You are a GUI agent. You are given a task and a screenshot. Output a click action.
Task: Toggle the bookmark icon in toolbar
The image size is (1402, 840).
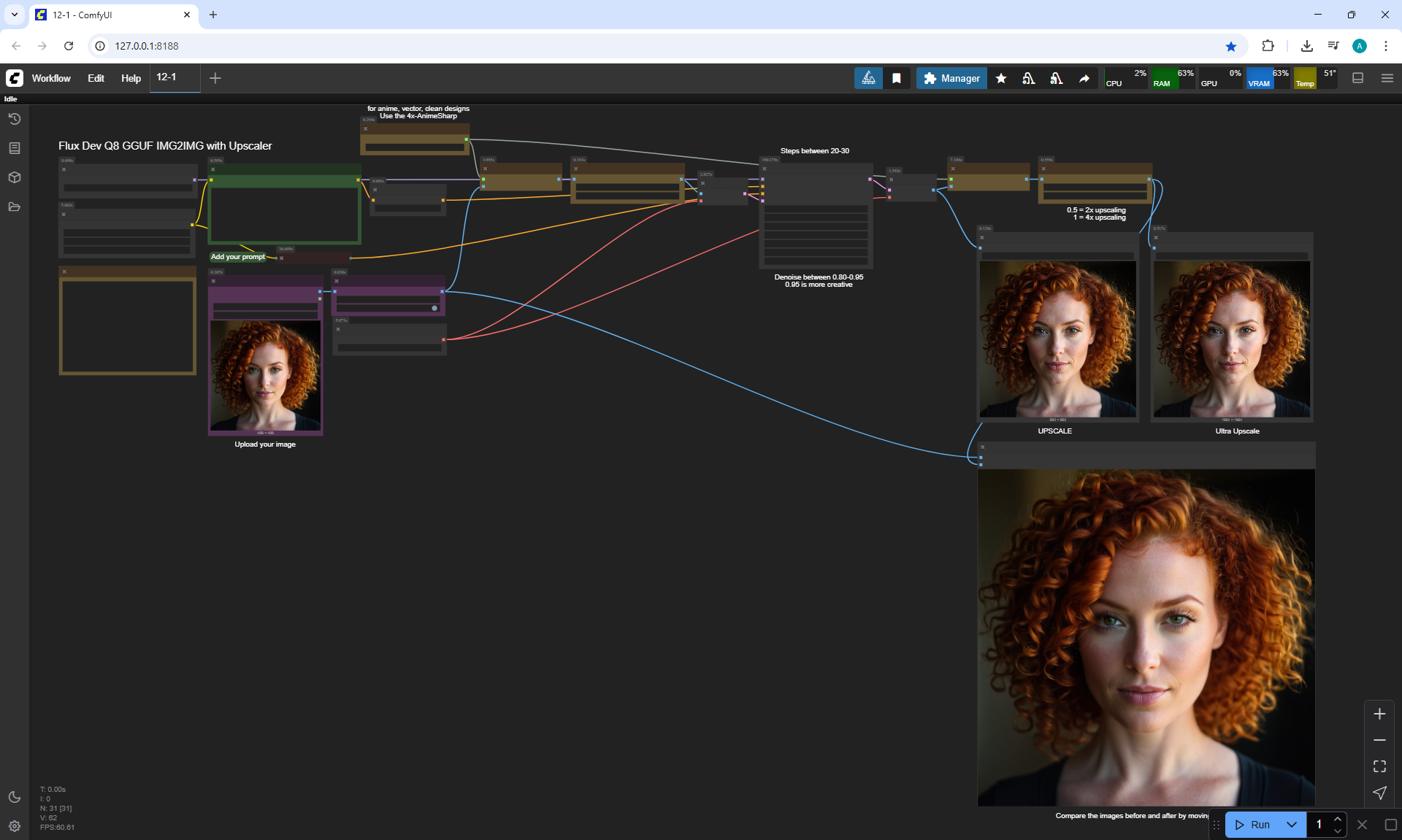pos(897,78)
